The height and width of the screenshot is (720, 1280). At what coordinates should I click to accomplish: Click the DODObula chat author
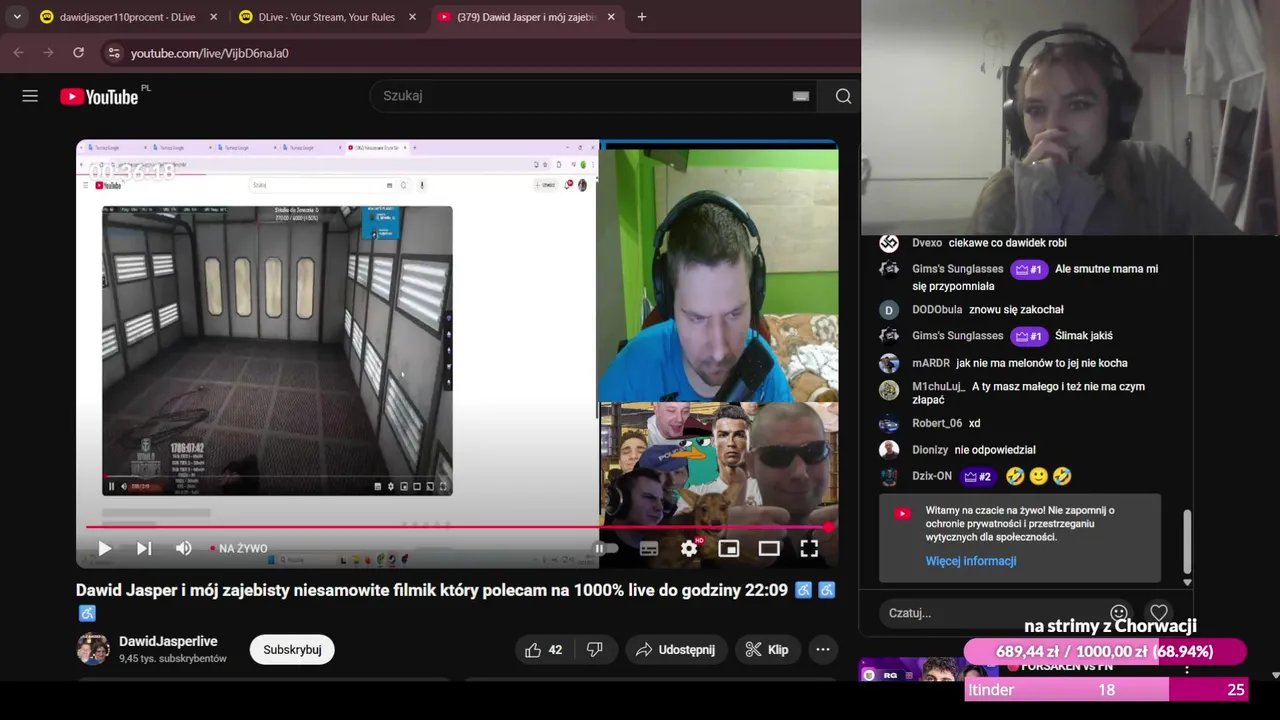coord(937,310)
